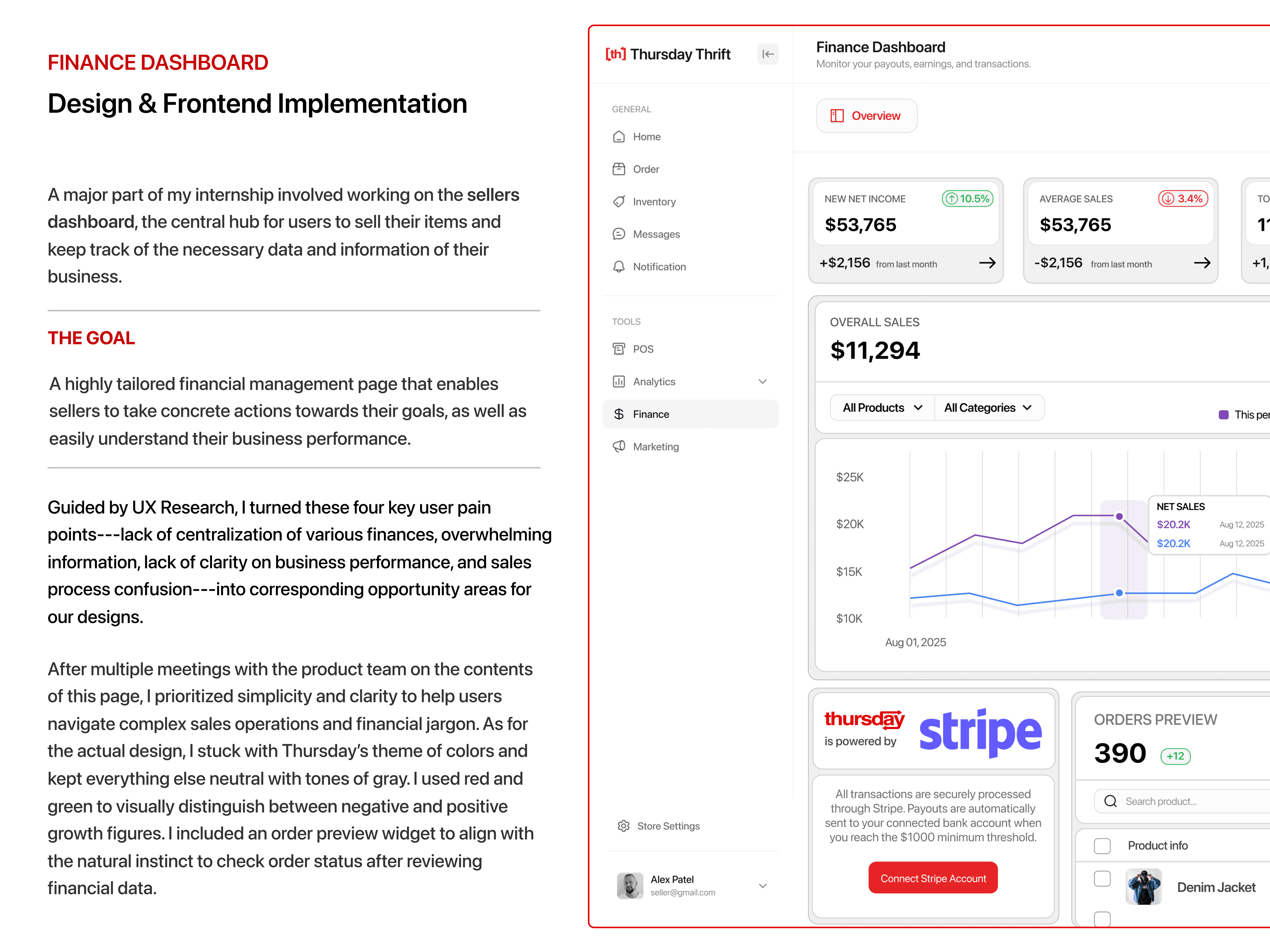Click the Notification bell icon
This screenshot has width=1270, height=952.
(619, 266)
